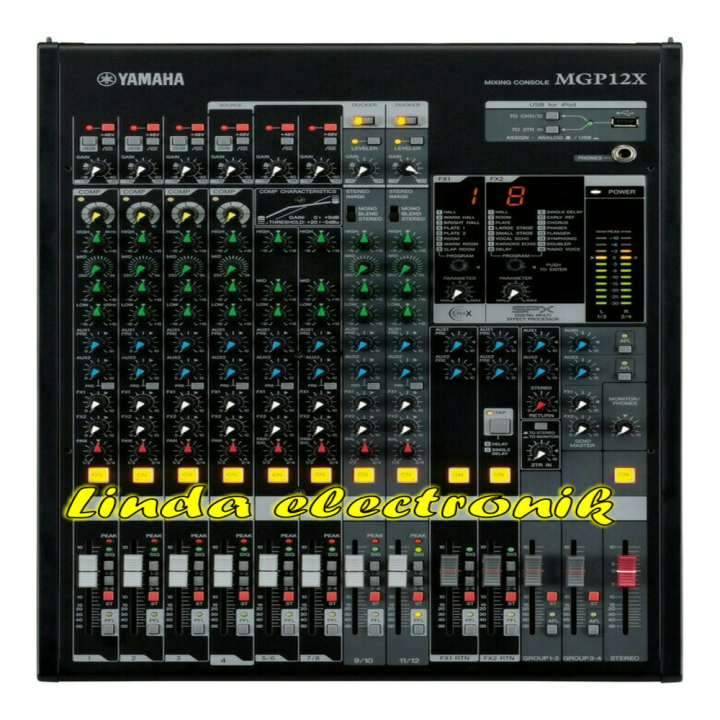Click the MONITOR/PHONES level knob
Viewport: 720px width, 720px height.
tap(624, 428)
